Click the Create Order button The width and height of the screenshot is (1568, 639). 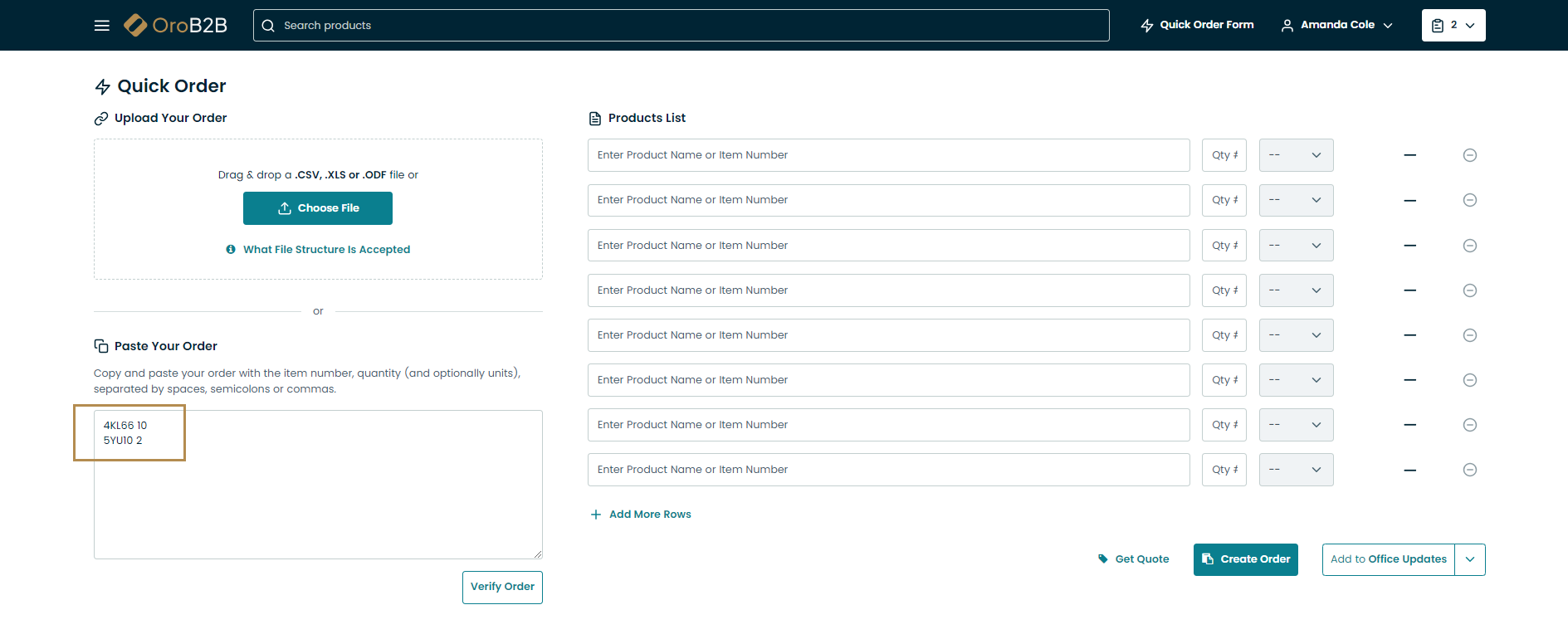[x=1245, y=559]
